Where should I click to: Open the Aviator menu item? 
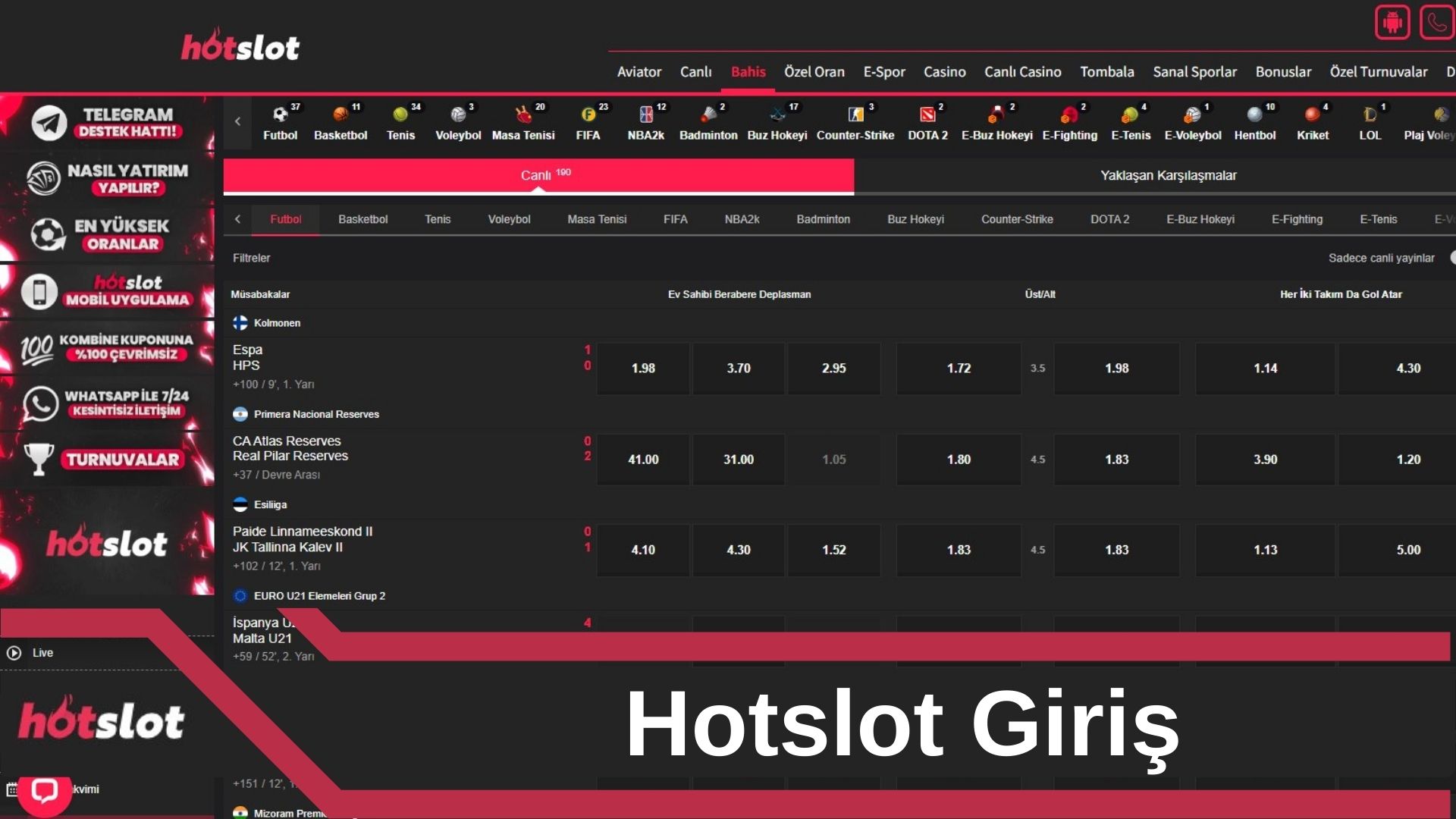pyautogui.click(x=639, y=72)
